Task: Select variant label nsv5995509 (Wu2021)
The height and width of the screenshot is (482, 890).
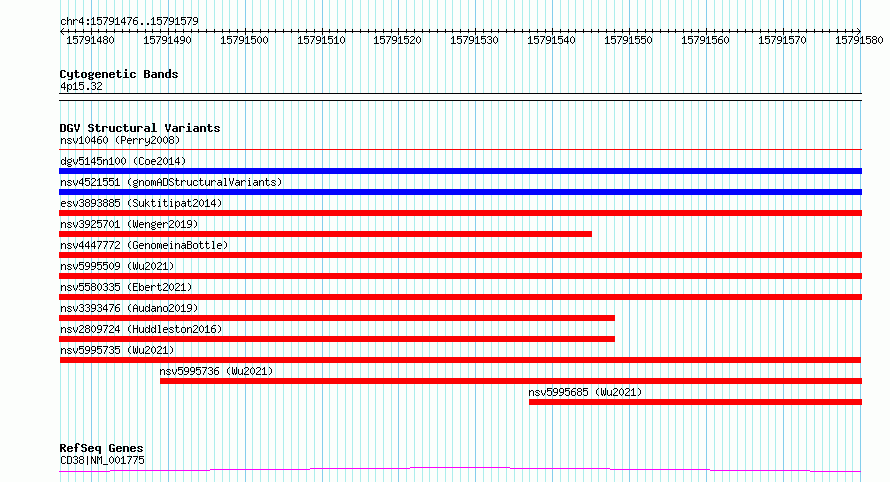Action: click(x=117, y=266)
